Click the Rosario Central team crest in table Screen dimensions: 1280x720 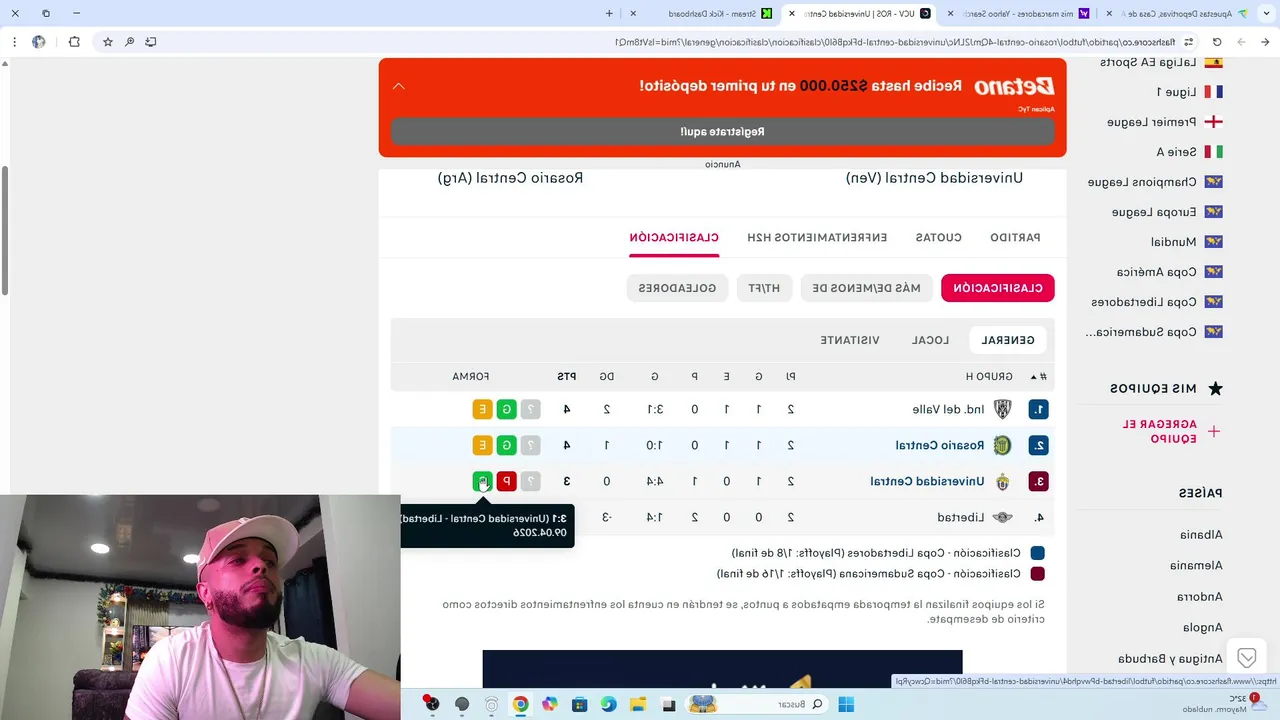click(x=1002, y=445)
